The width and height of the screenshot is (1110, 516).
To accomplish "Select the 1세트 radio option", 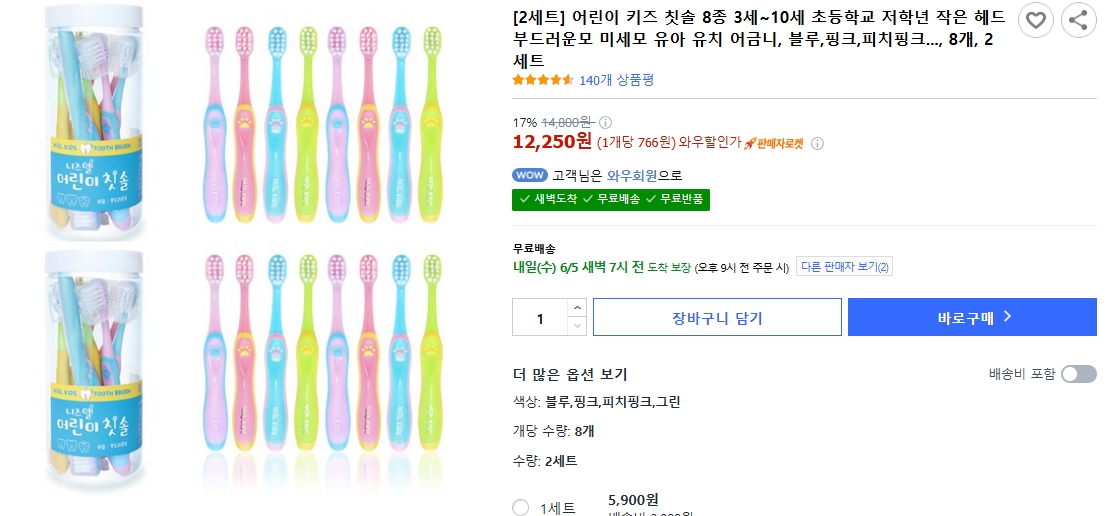I will (x=520, y=507).
